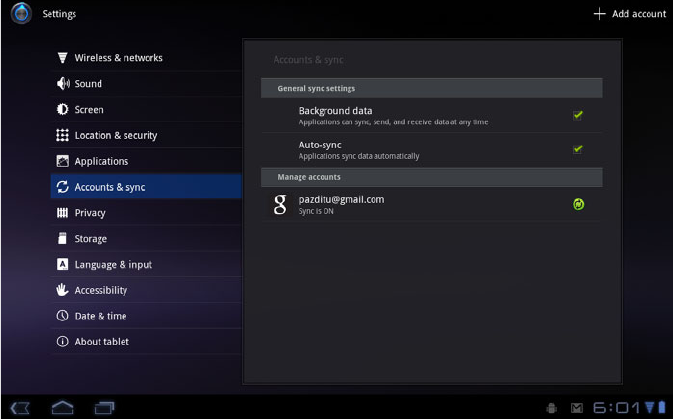
Task: Uncheck the Auto-sync checkbox
Action: (x=578, y=149)
